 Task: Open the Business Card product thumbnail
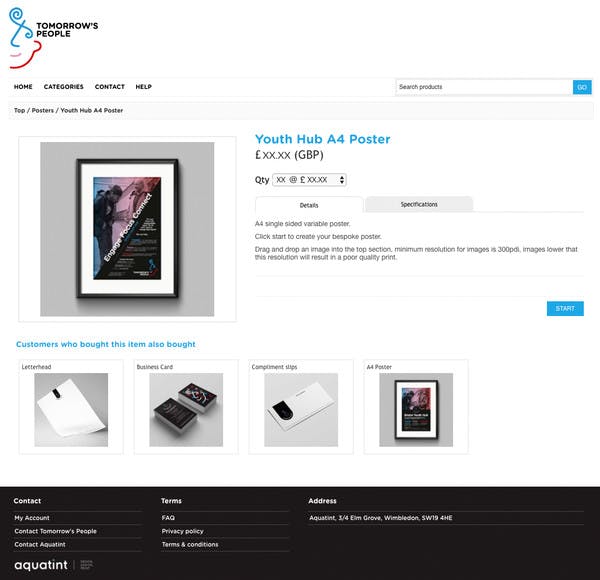point(186,410)
